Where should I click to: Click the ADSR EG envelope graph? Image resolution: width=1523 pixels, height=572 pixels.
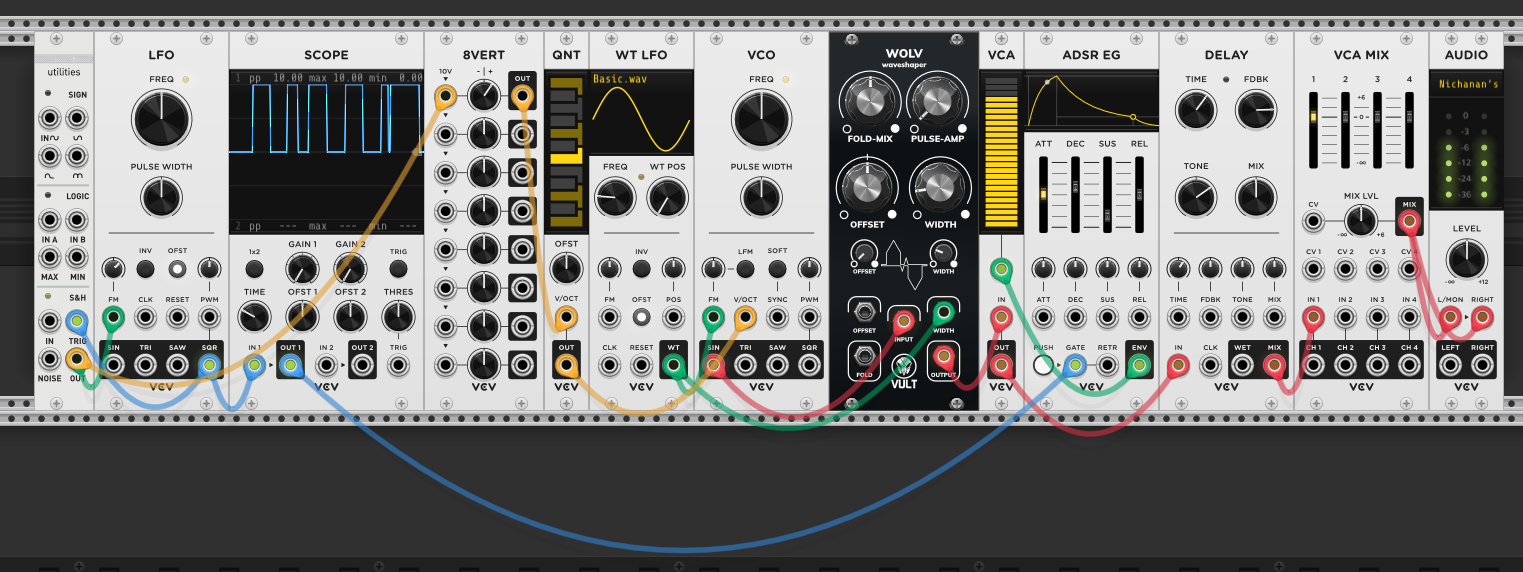(x=1091, y=100)
